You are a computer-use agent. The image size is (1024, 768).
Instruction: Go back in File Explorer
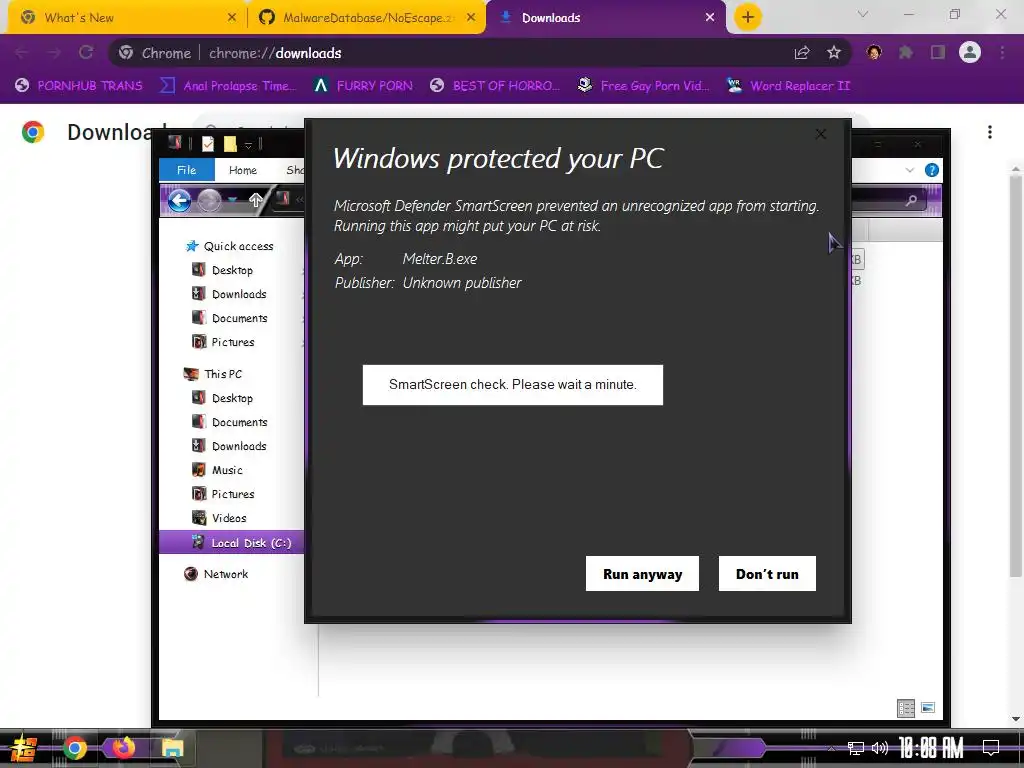click(x=179, y=200)
